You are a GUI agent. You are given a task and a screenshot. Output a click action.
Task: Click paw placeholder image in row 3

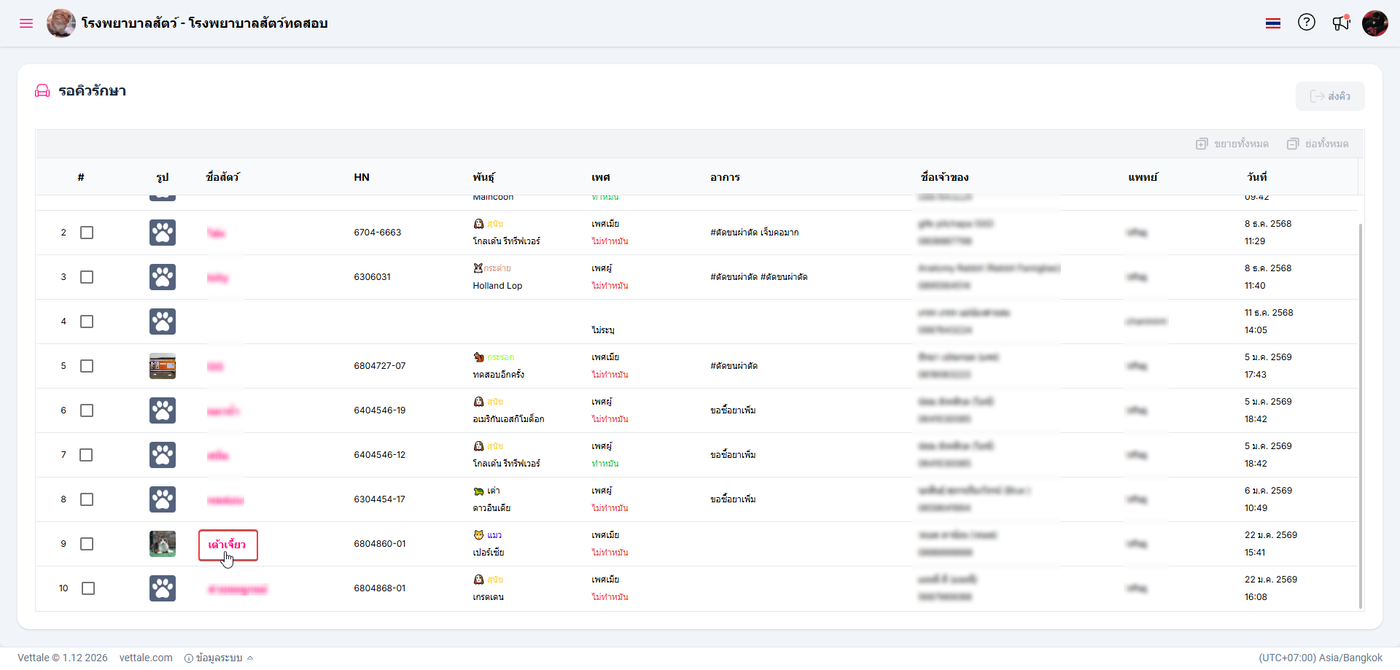[162, 277]
